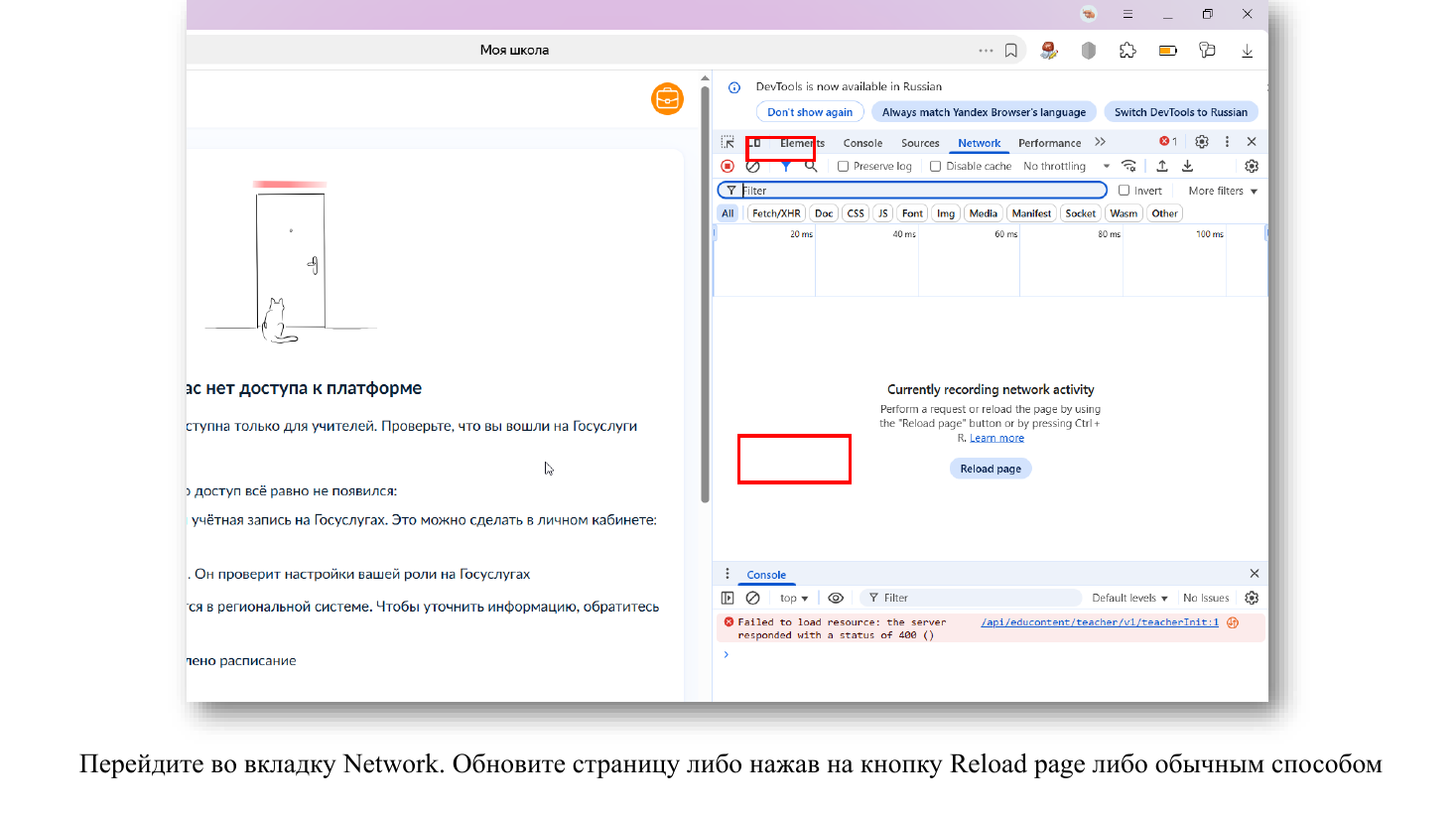This screenshot has width=1456, height=819.
Task: Open network conditions wifi icon
Action: (x=1128, y=166)
